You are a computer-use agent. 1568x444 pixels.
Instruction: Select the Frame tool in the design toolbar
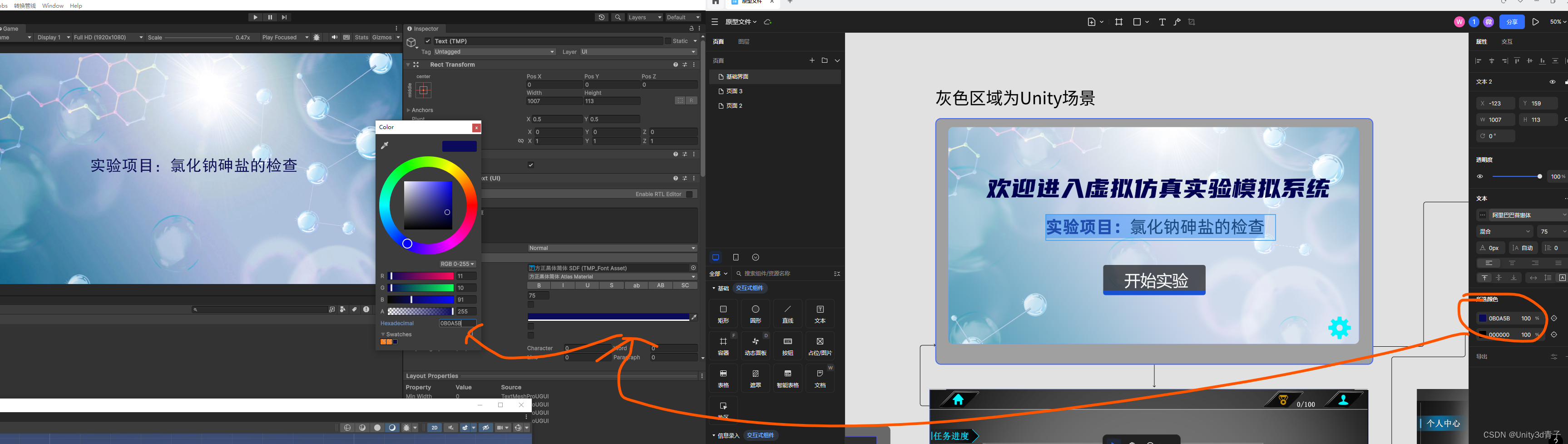point(1119,22)
